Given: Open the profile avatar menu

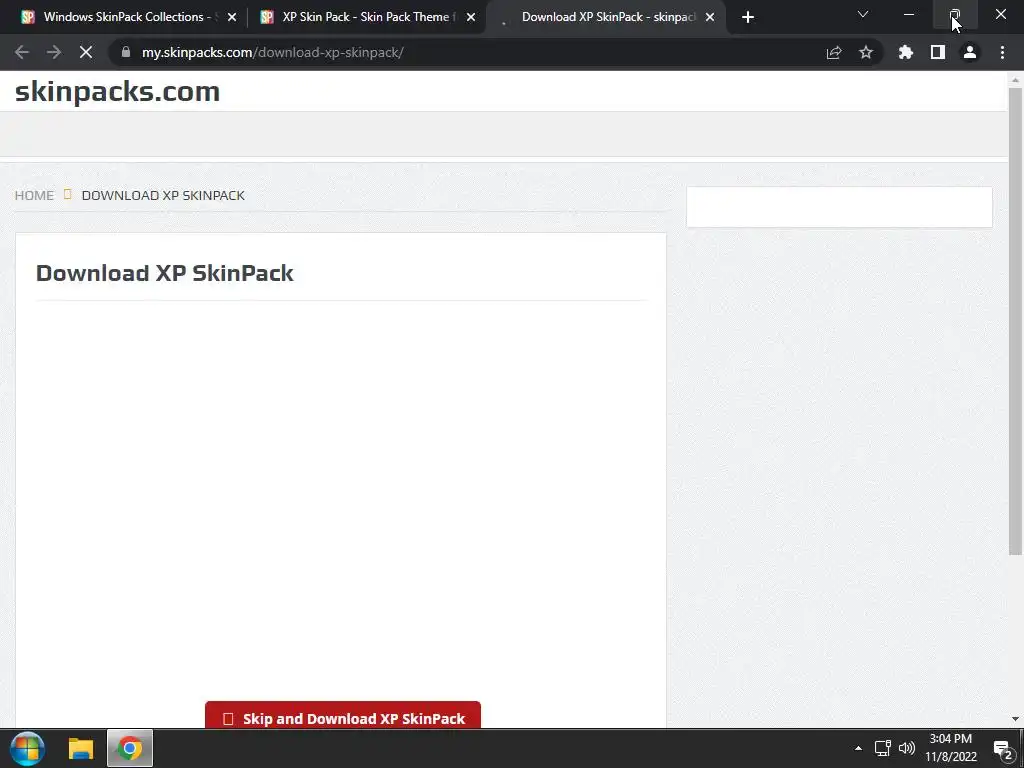Looking at the screenshot, I should coord(970,52).
